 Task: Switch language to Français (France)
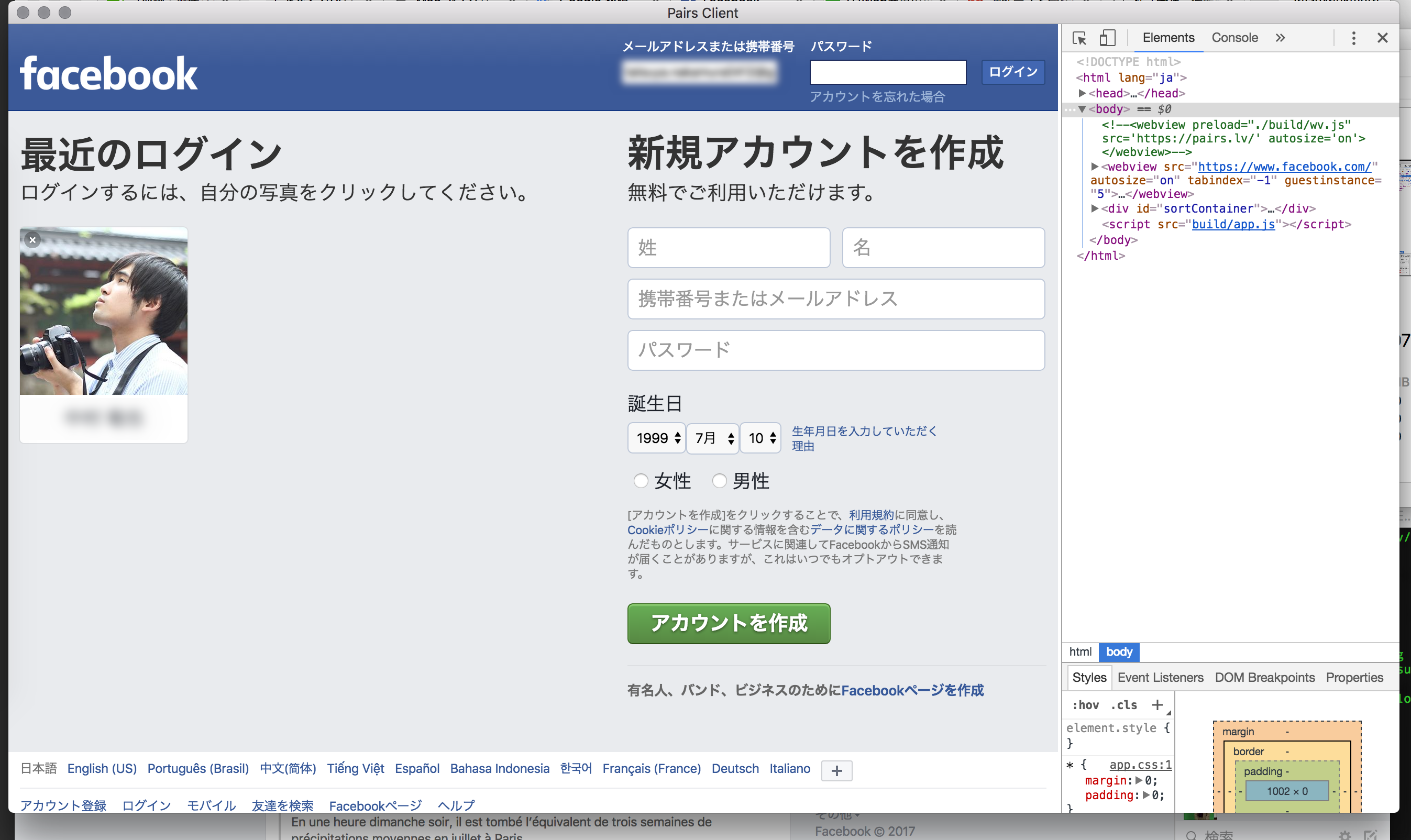[x=652, y=769]
